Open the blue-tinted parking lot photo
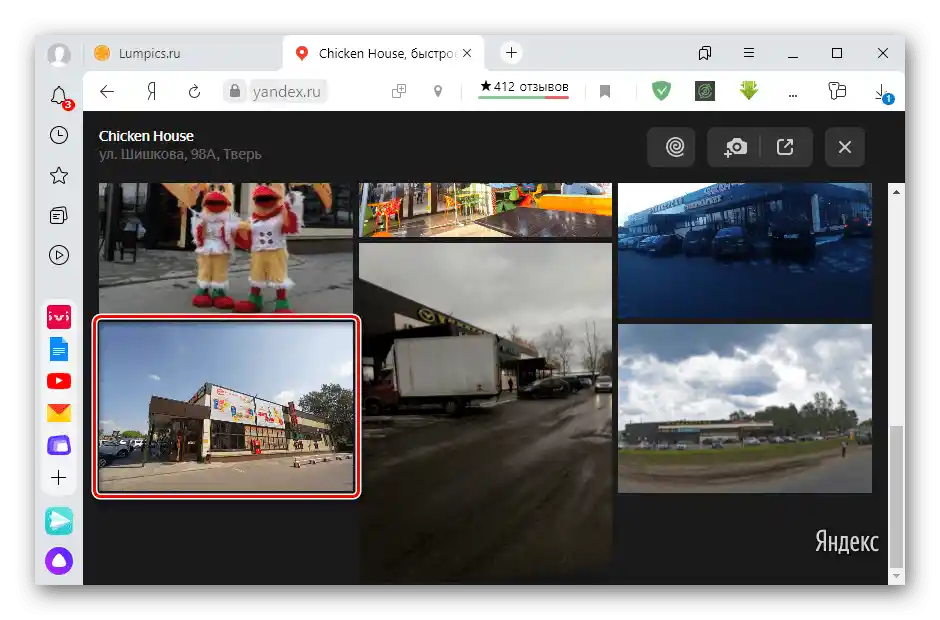Viewport: 940px width, 620px height. pyautogui.click(x=745, y=251)
